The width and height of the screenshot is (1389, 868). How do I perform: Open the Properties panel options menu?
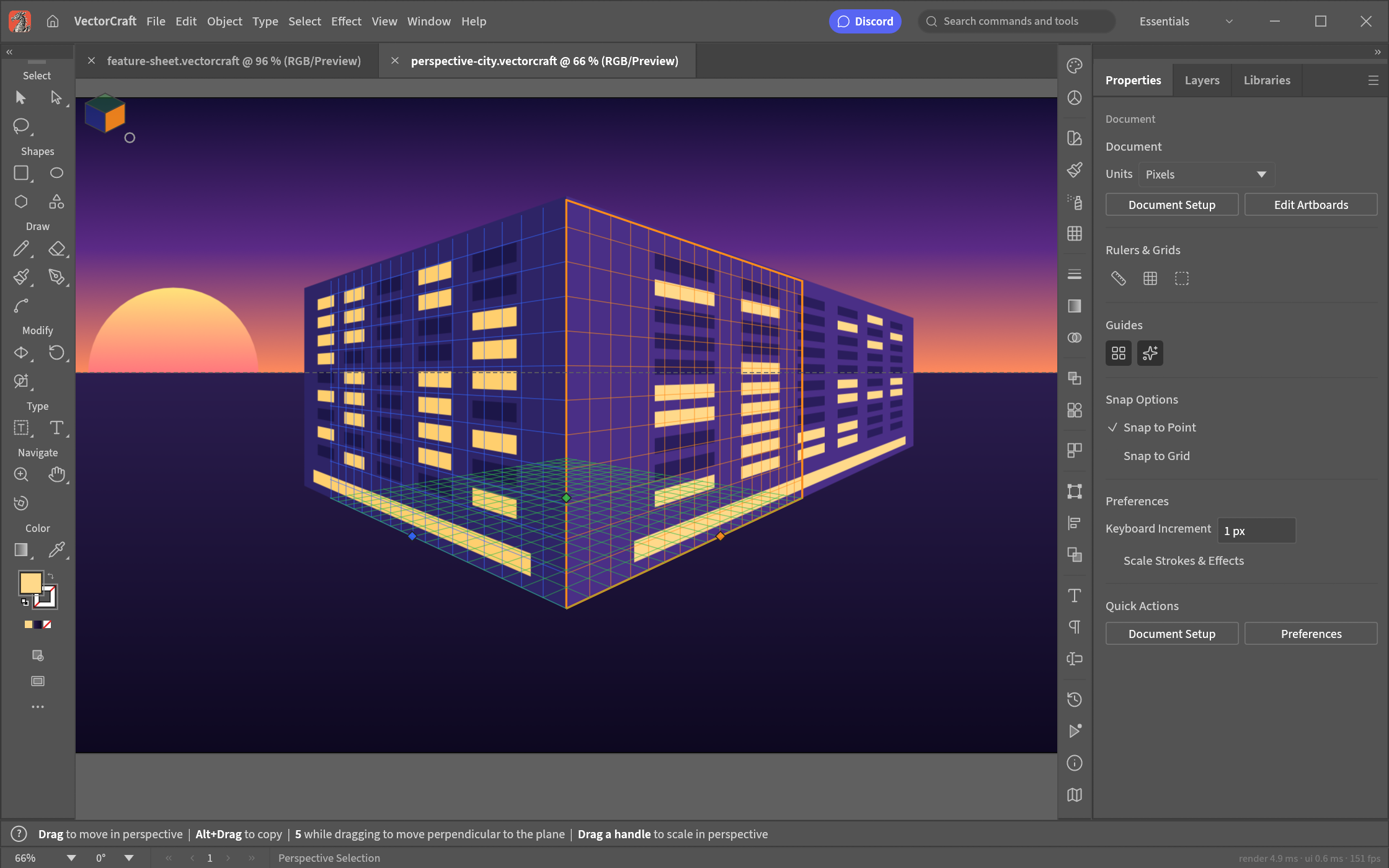click(x=1373, y=81)
